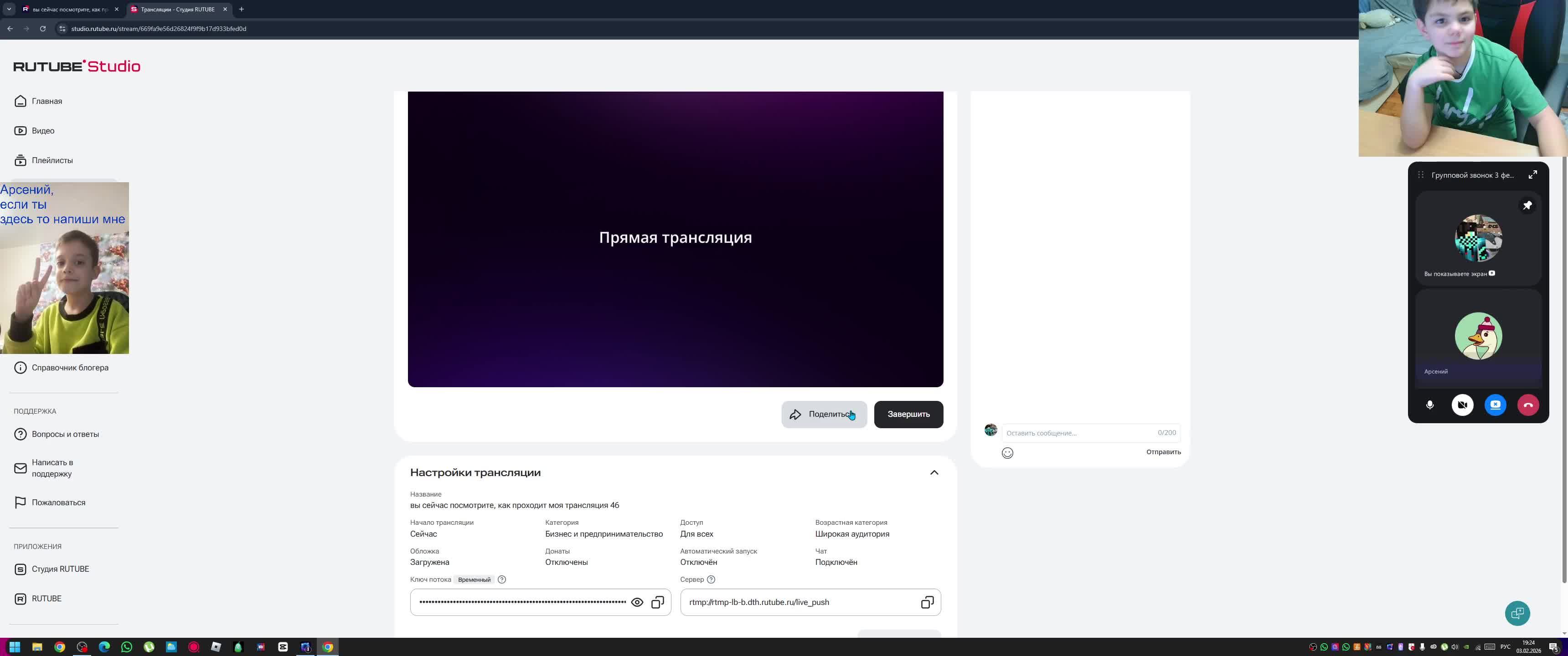The width and height of the screenshot is (1568, 656).
Task: Toggle the camera in the call panel
Action: coord(1462,405)
